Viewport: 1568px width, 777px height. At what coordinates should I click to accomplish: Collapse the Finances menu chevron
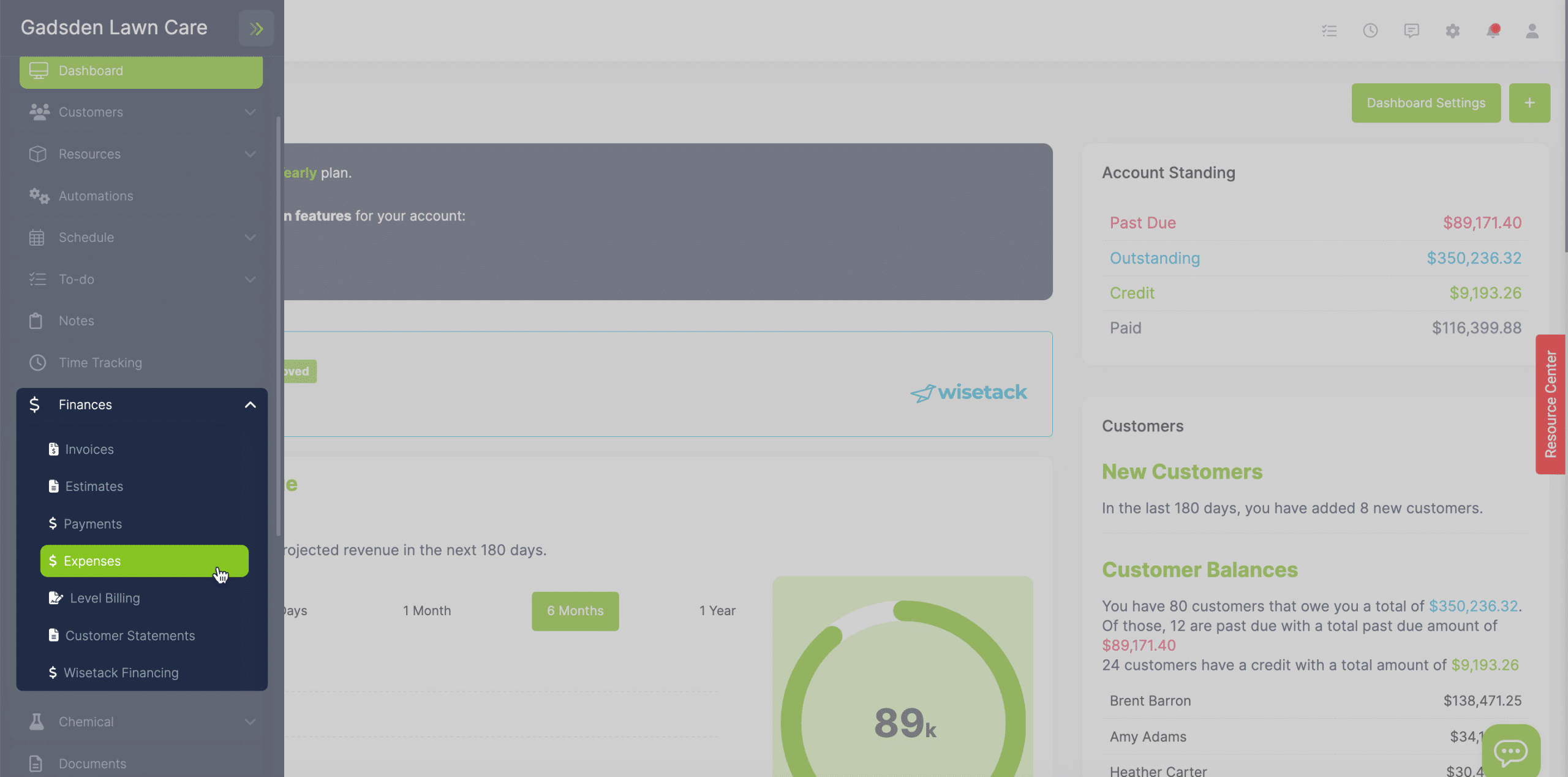250,404
